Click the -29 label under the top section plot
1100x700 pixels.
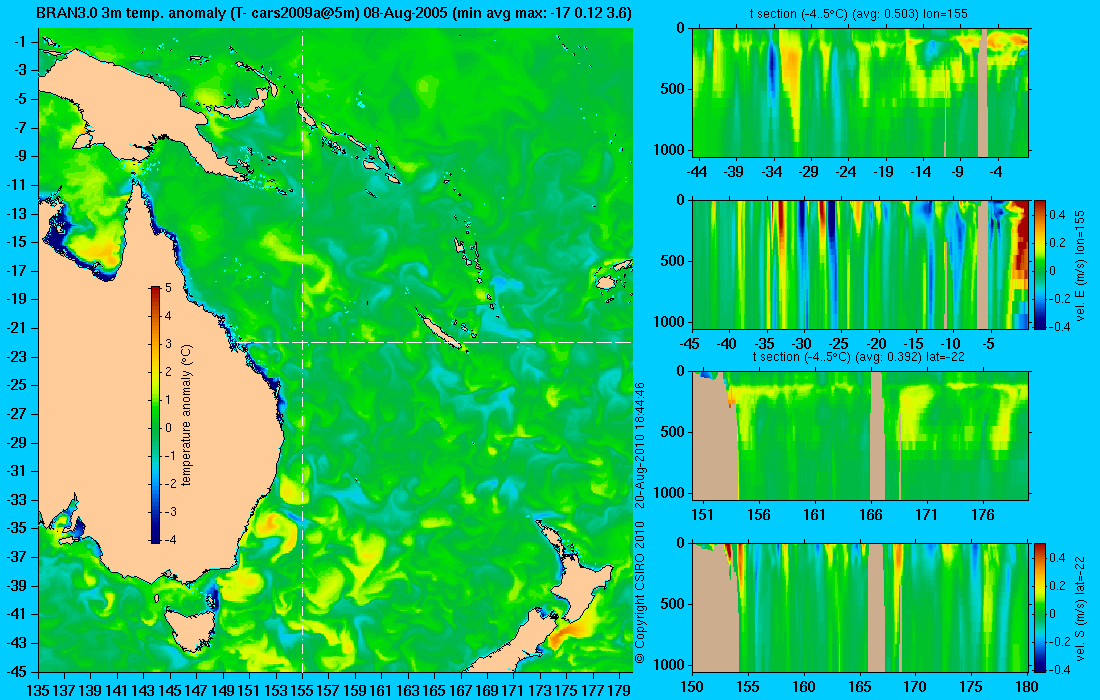tap(809, 171)
